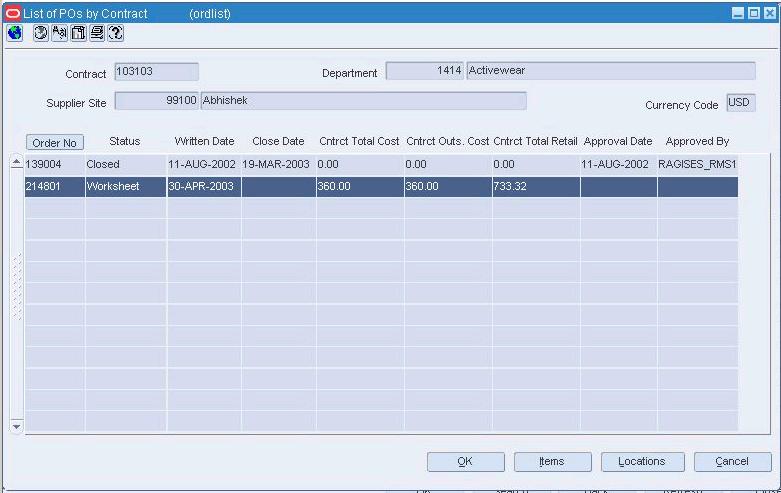Click the gray clock-globe toolbar icon
781x493 pixels.
[x=41, y=33]
